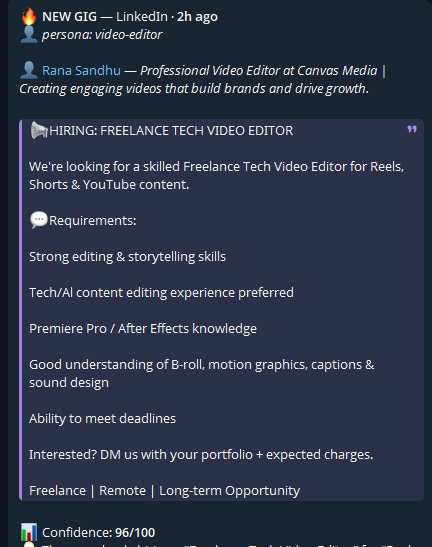Click 'Premiere Pro / After Effects knowledge' line

(143, 329)
